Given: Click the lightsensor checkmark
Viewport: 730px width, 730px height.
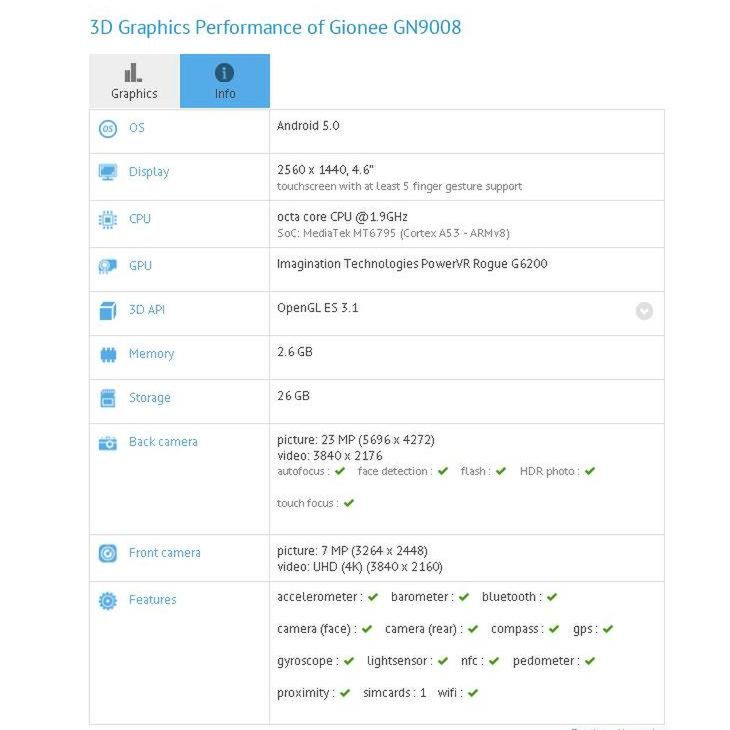Looking at the screenshot, I should click(x=443, y=661).
